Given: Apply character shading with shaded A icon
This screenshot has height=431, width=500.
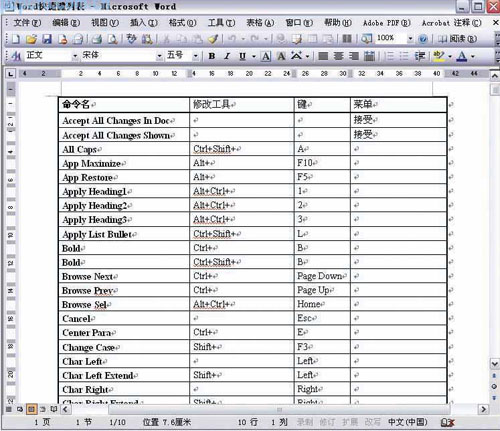Looking at the screenshot, I should [281, 56].
